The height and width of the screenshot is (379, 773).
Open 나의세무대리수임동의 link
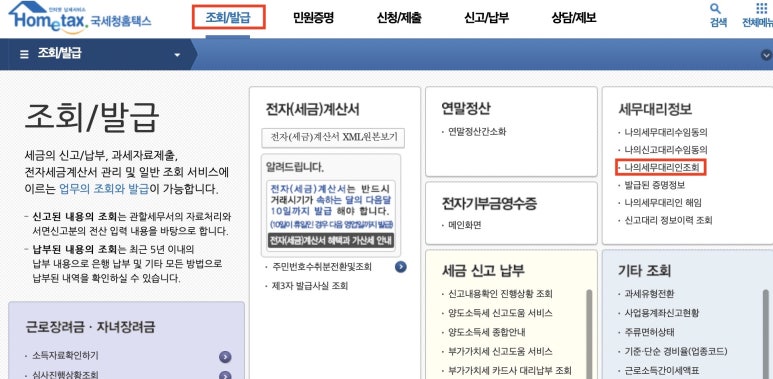point(666,132)
